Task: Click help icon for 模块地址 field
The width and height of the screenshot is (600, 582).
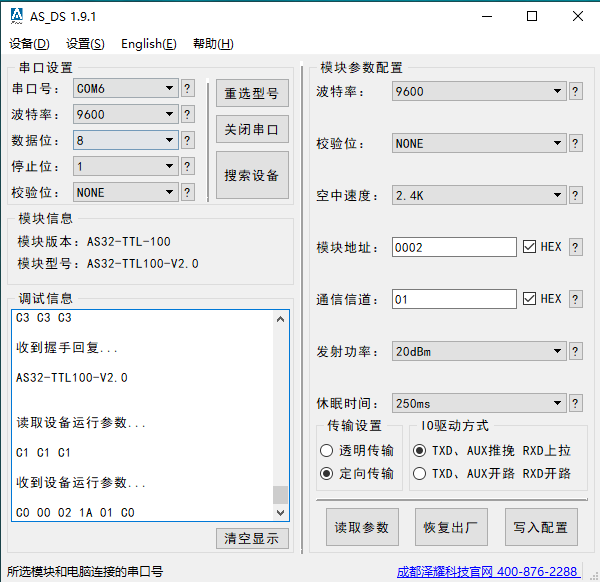Action: click(576, 247)
